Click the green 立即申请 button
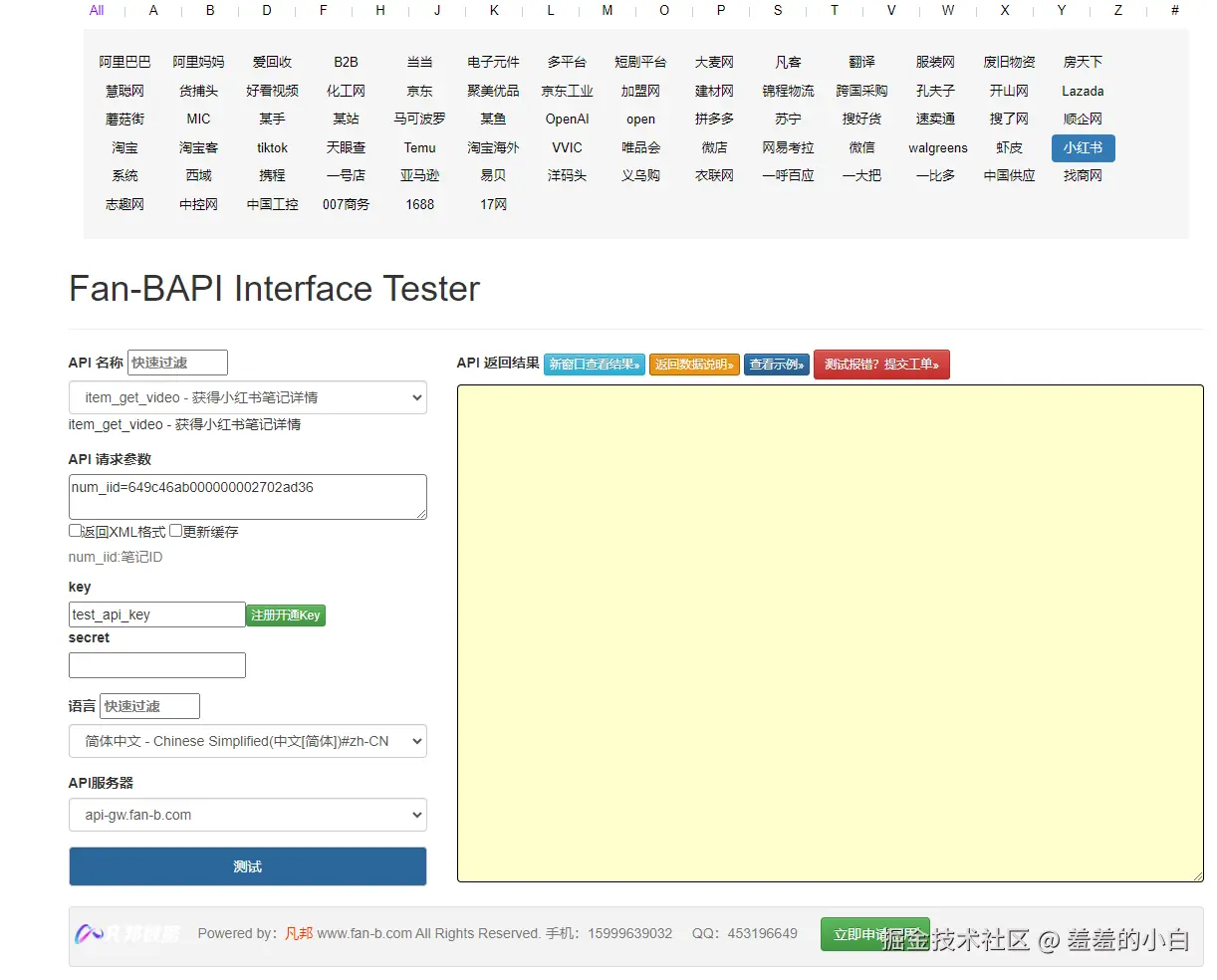 [x=874, y=934]
